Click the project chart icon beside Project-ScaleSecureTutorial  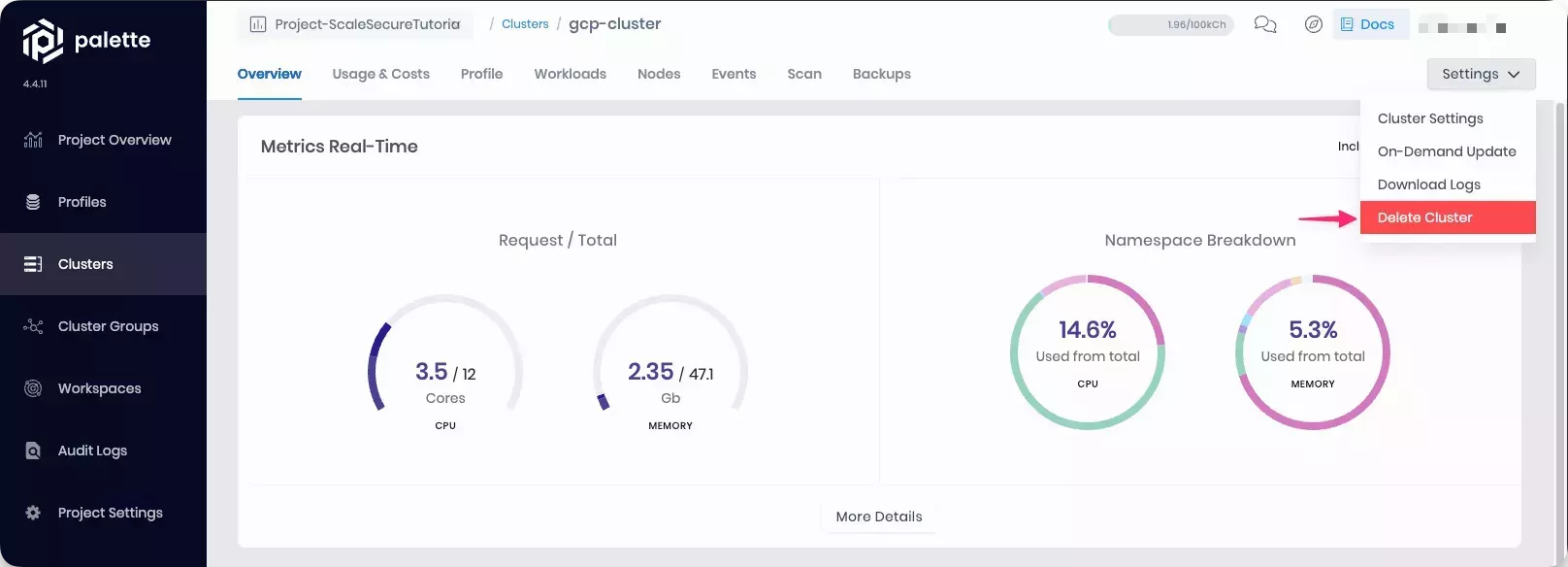(258, 24)
